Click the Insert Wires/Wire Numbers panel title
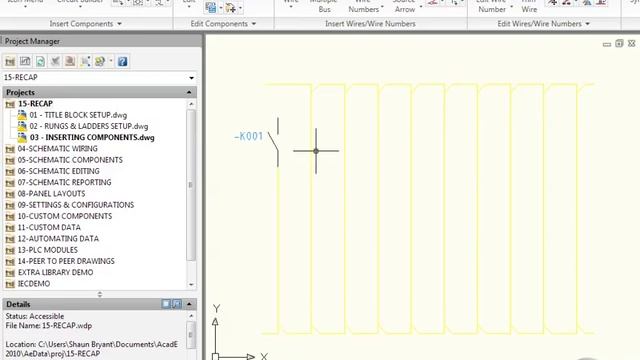640x360 pixels. click(x=370, y=24)
